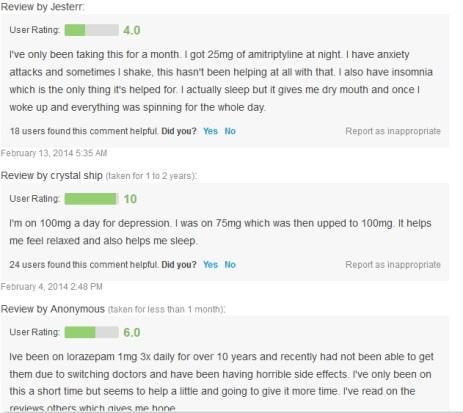Image resolution: width=463 pixels, height=413 pixels.
Task: Click Yes on Jesterr's review helpfulness
Action: click(x=210, y=131)
